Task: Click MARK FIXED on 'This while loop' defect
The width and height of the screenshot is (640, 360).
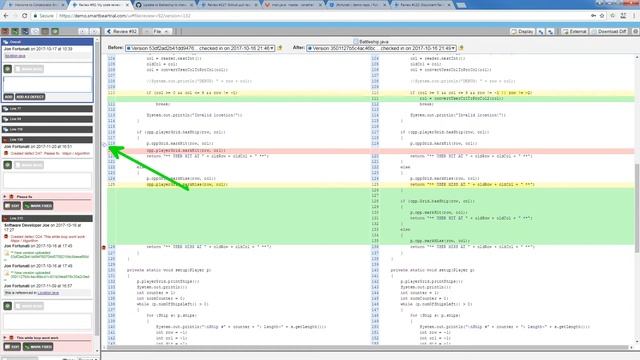Action: coord(38,347)
